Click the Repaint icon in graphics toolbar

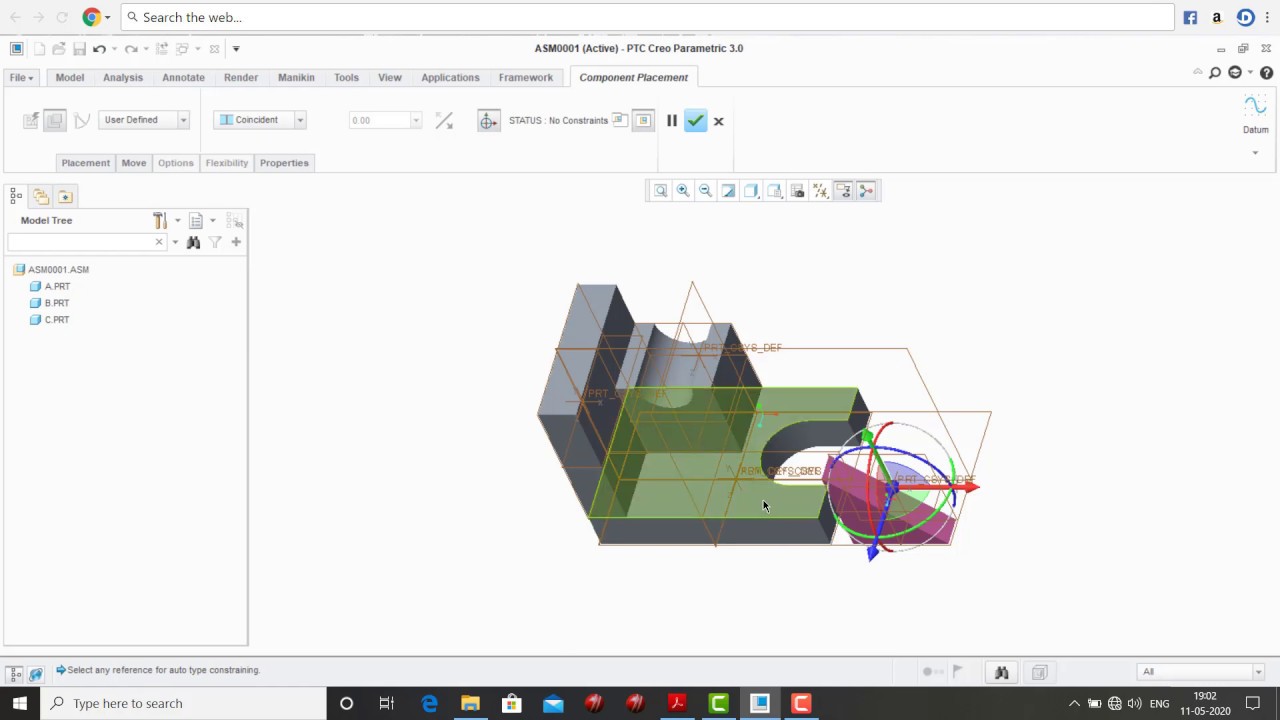pos(728,191)
